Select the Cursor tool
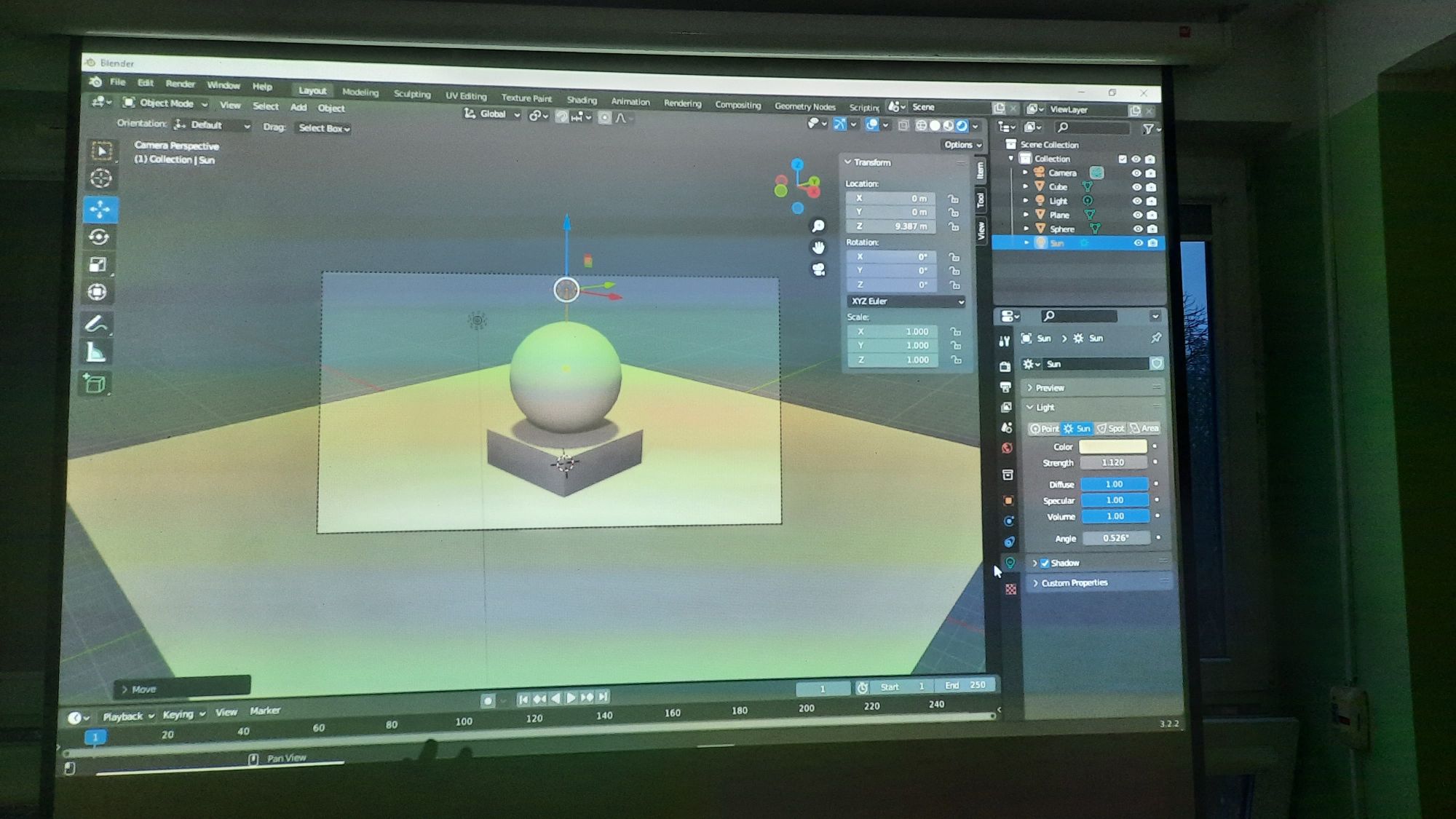This screenshot has height=819, width=1456. (x=101, y=178)
